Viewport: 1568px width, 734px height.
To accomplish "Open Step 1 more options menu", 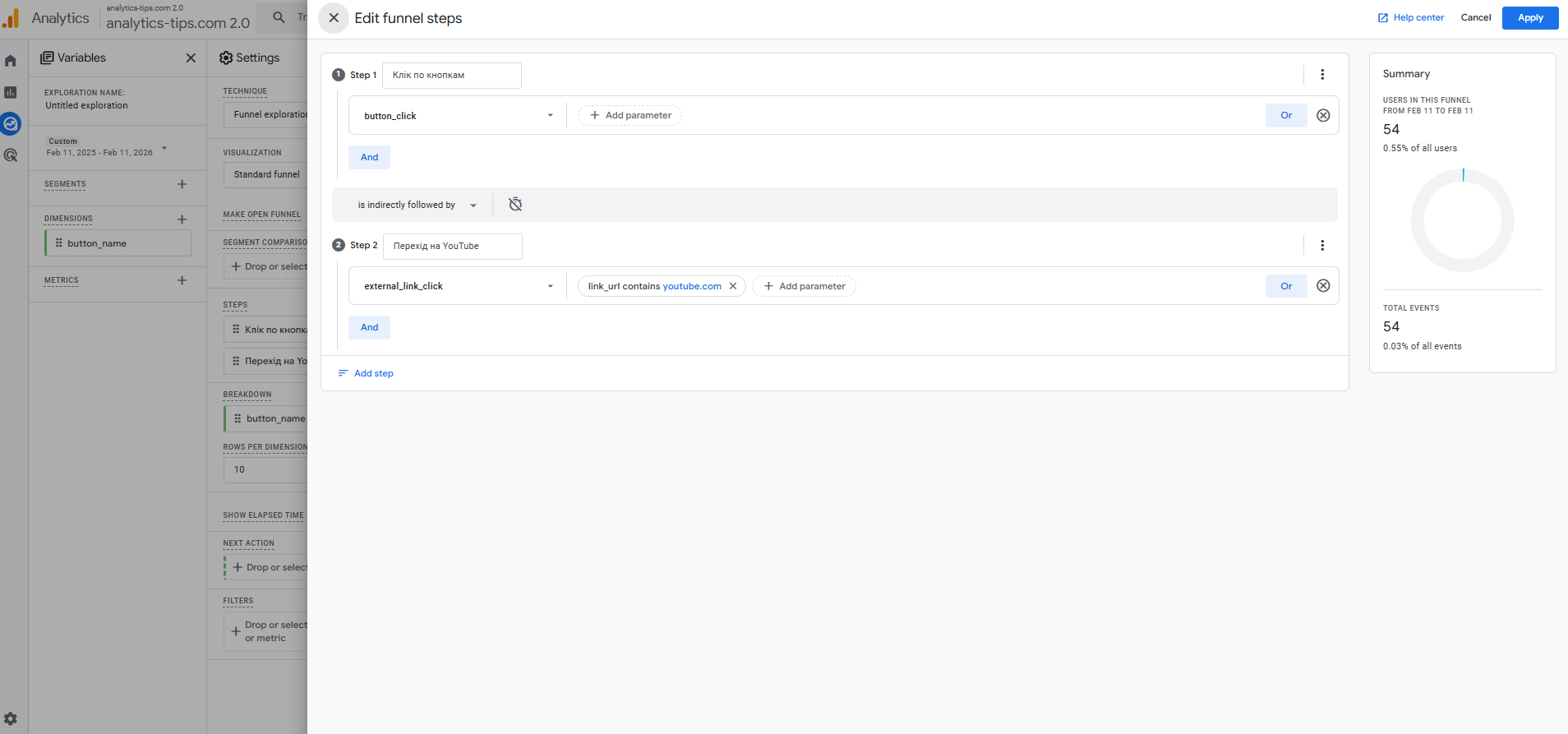I will point(1322,75).
